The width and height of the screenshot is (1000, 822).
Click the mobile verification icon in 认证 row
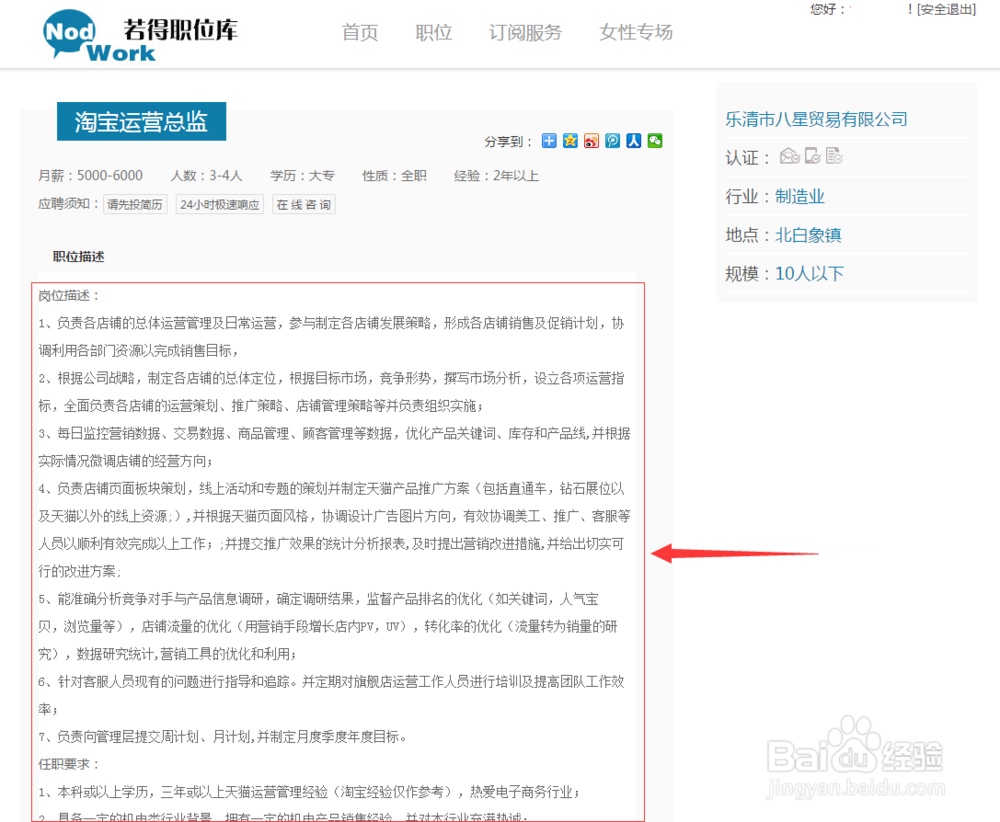[x=811, y=156]
